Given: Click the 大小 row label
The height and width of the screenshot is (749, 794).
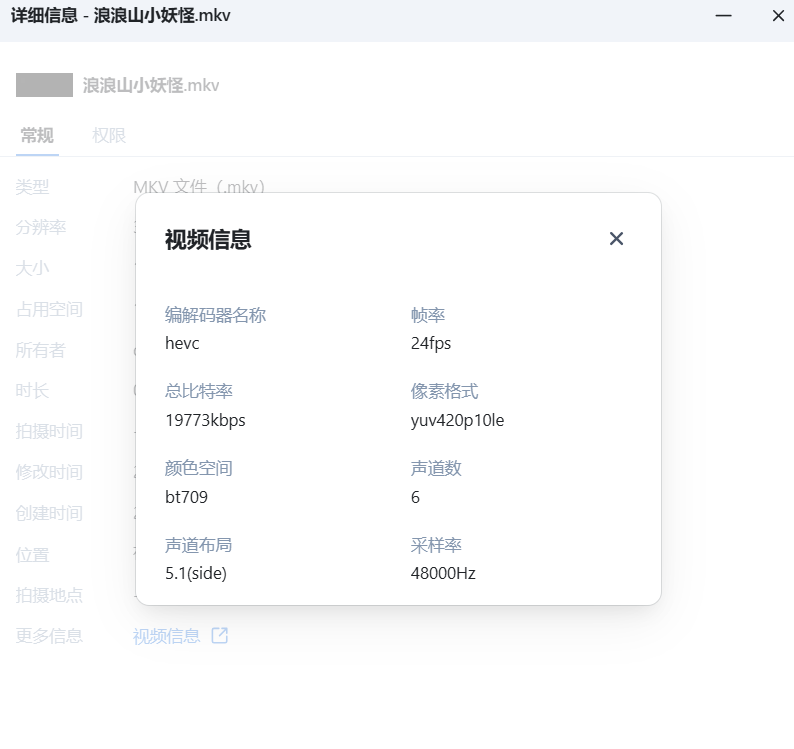Looking at the screenshot, I should [x=32, y=268].
